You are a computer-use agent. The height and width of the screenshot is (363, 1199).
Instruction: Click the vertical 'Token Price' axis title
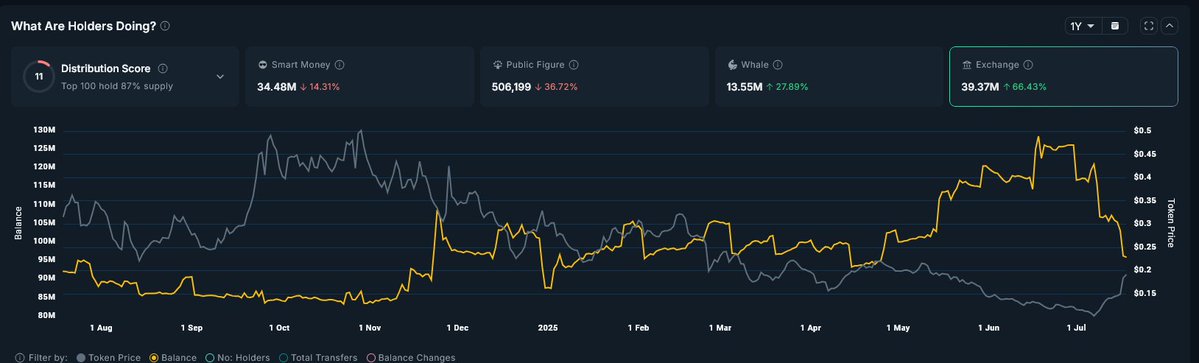[1170, 222]
